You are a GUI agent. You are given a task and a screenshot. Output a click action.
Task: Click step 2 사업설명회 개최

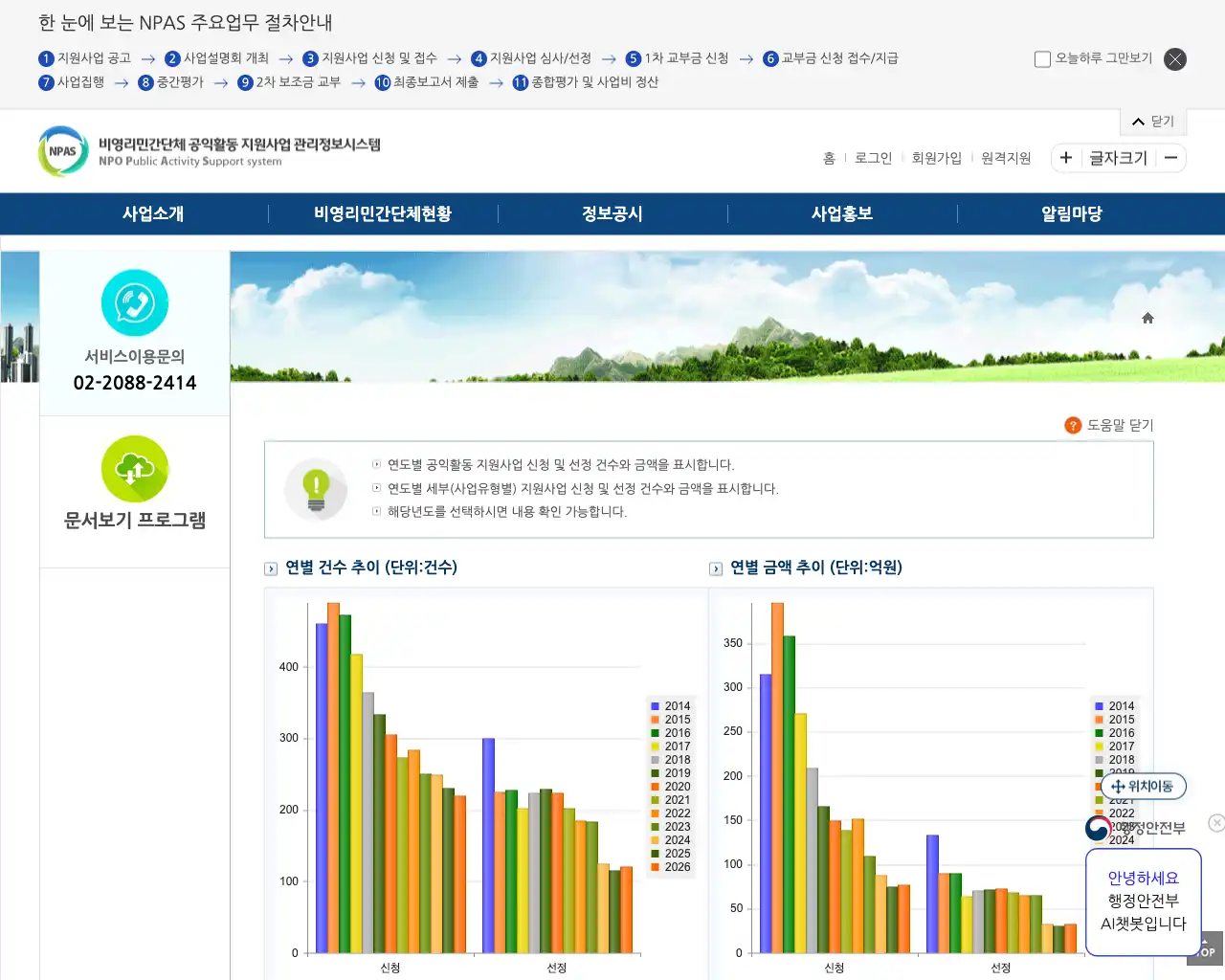(x=216, y=58)
